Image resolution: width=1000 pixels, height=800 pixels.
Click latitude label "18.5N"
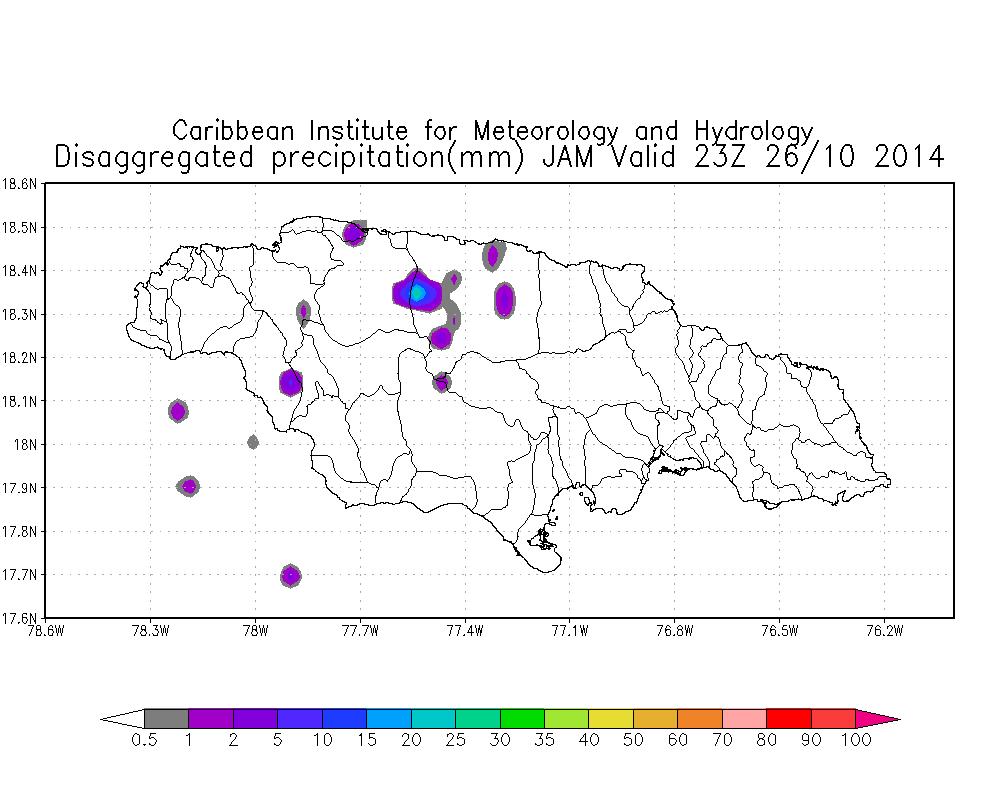[20, 228]
